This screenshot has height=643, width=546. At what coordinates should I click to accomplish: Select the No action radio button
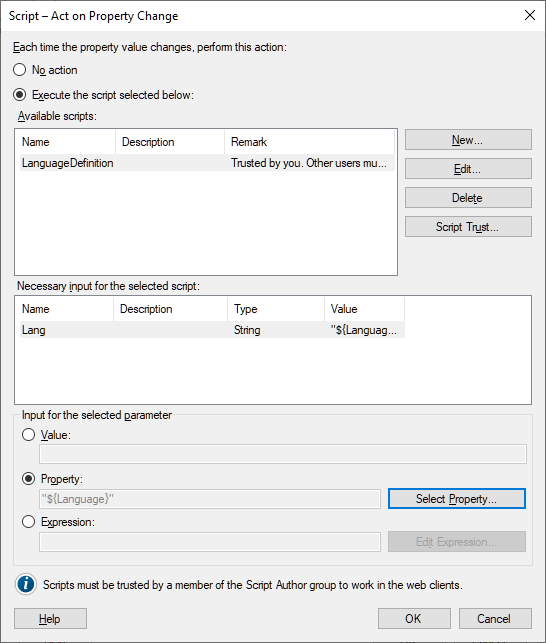[x=20, y=70]
